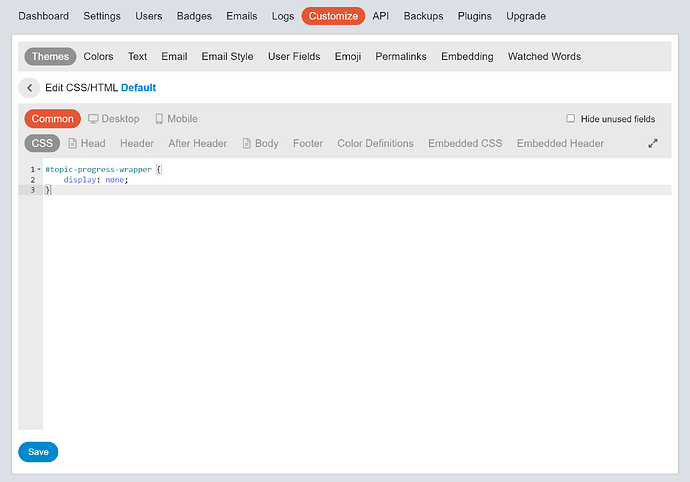Select the Customize admin tab
Viewport: 690px width, 482px height.
[333, 16]
